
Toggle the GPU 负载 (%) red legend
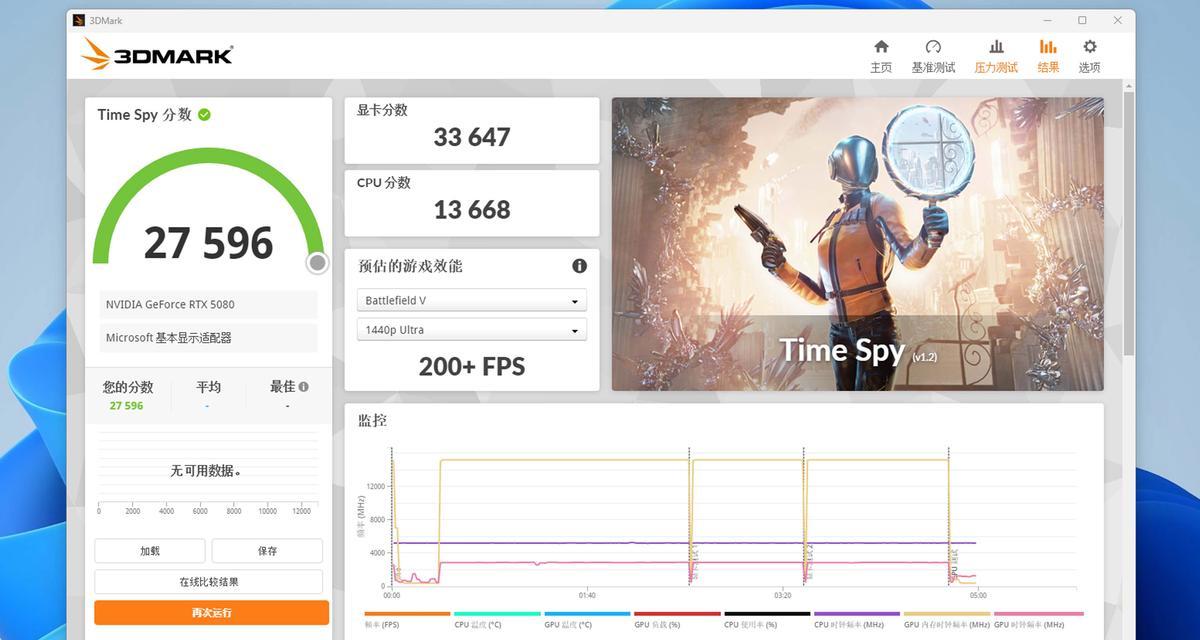pos(677,620)
